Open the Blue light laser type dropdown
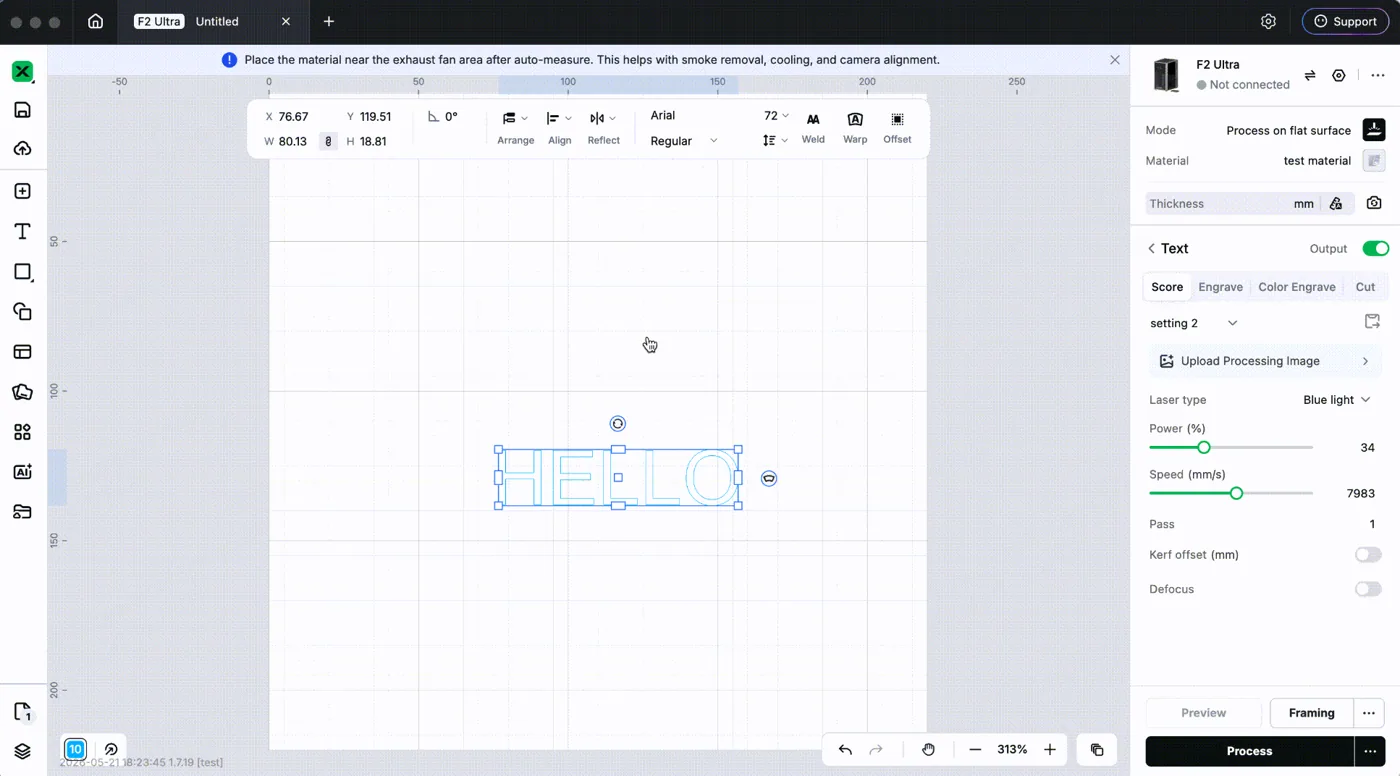This screenshot has width=1400, height=776. pyautogui.click(x=1337, y=400)
